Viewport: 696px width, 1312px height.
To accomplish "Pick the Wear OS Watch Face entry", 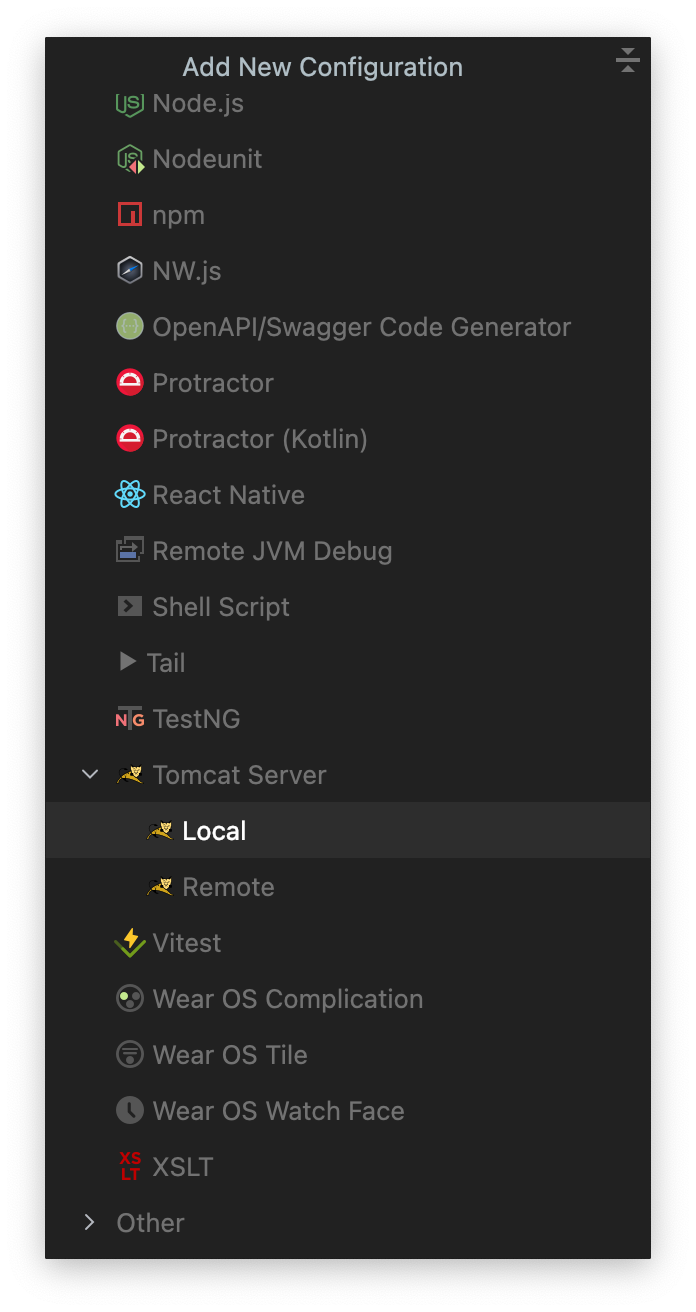I will pos(278,1111).
